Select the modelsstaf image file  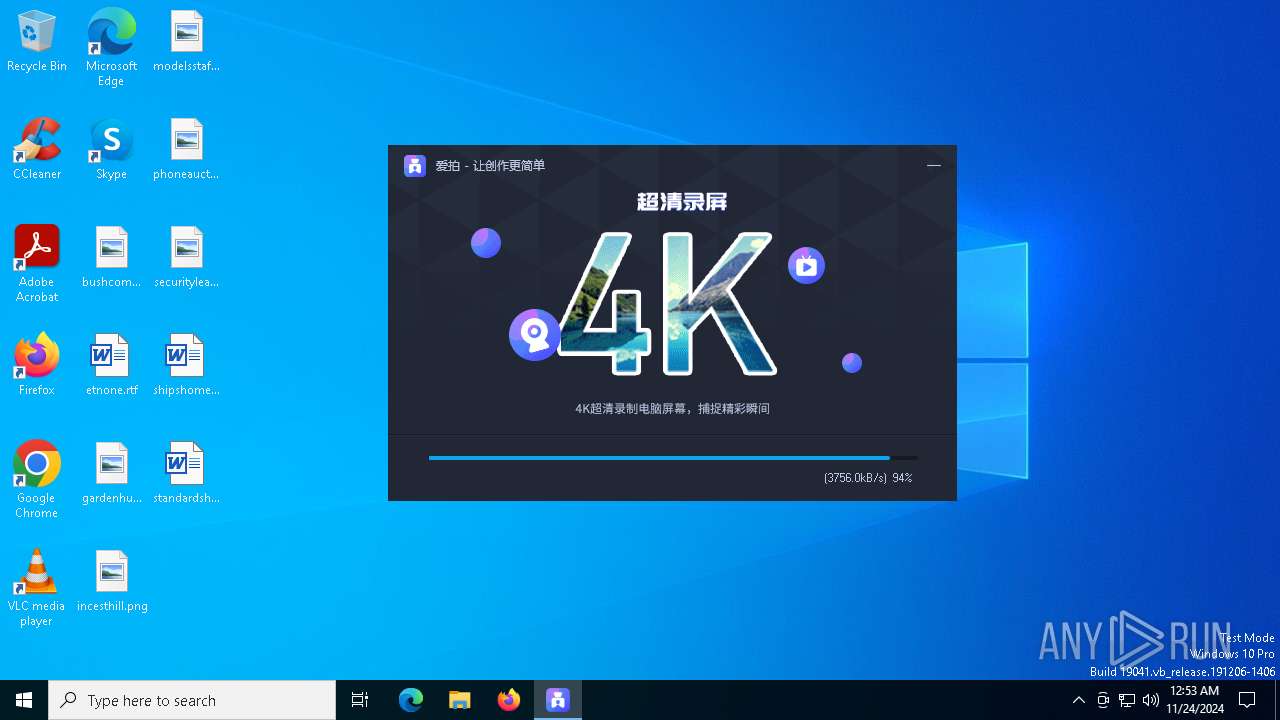(186, 42)
